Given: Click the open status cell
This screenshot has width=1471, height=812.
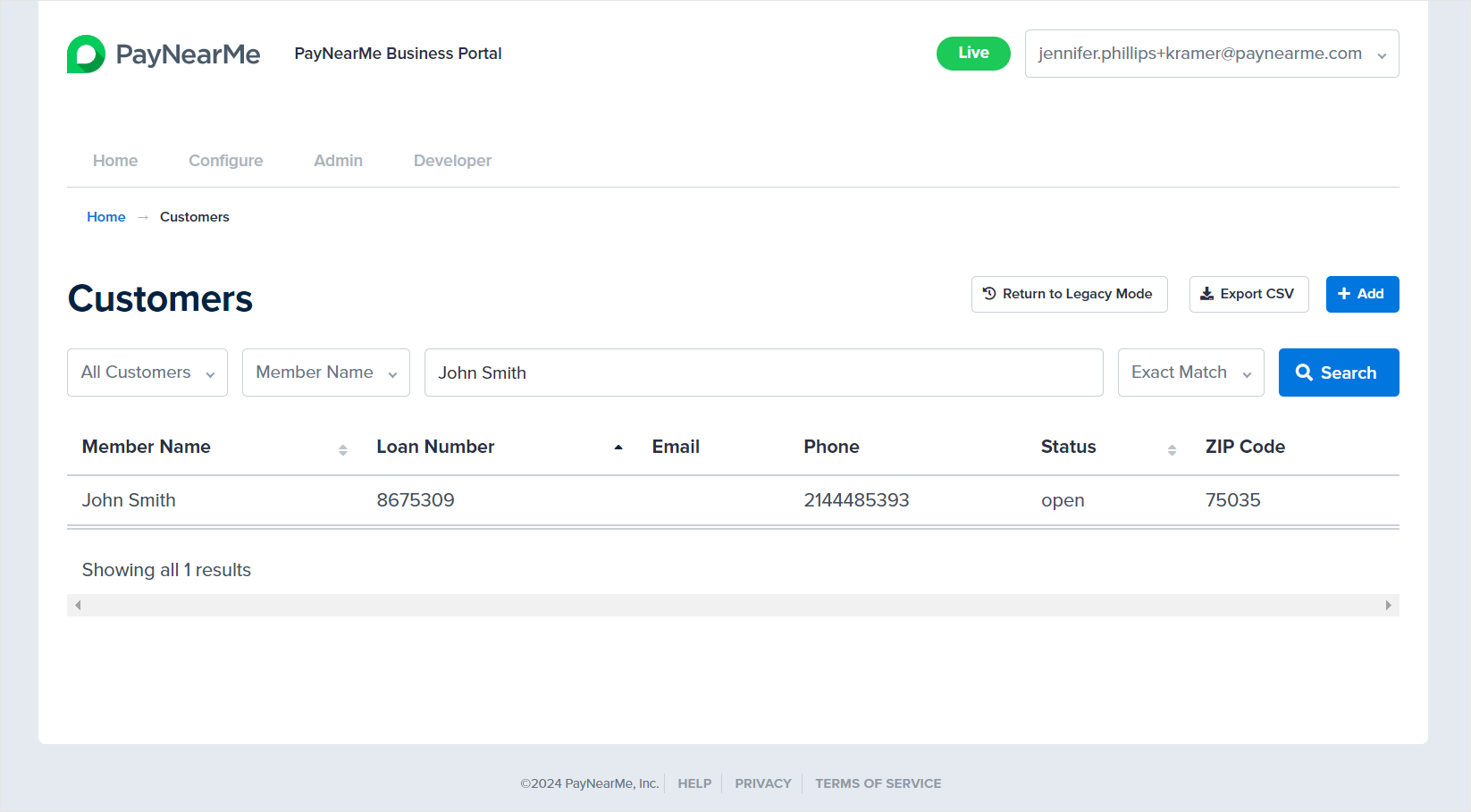Looking at the screenshot, I should tap(1063, 500).
